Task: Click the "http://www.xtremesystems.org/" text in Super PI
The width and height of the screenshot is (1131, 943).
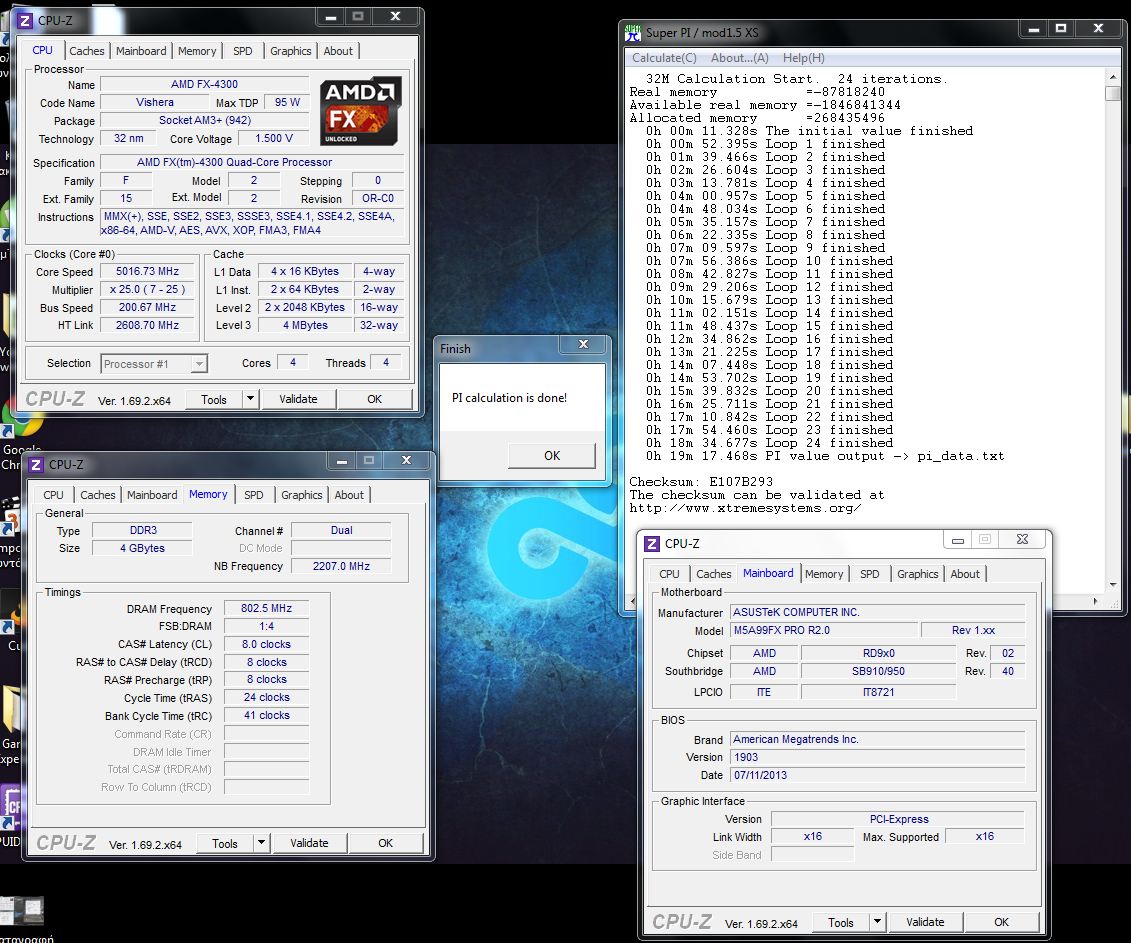Action: (745, 508)
